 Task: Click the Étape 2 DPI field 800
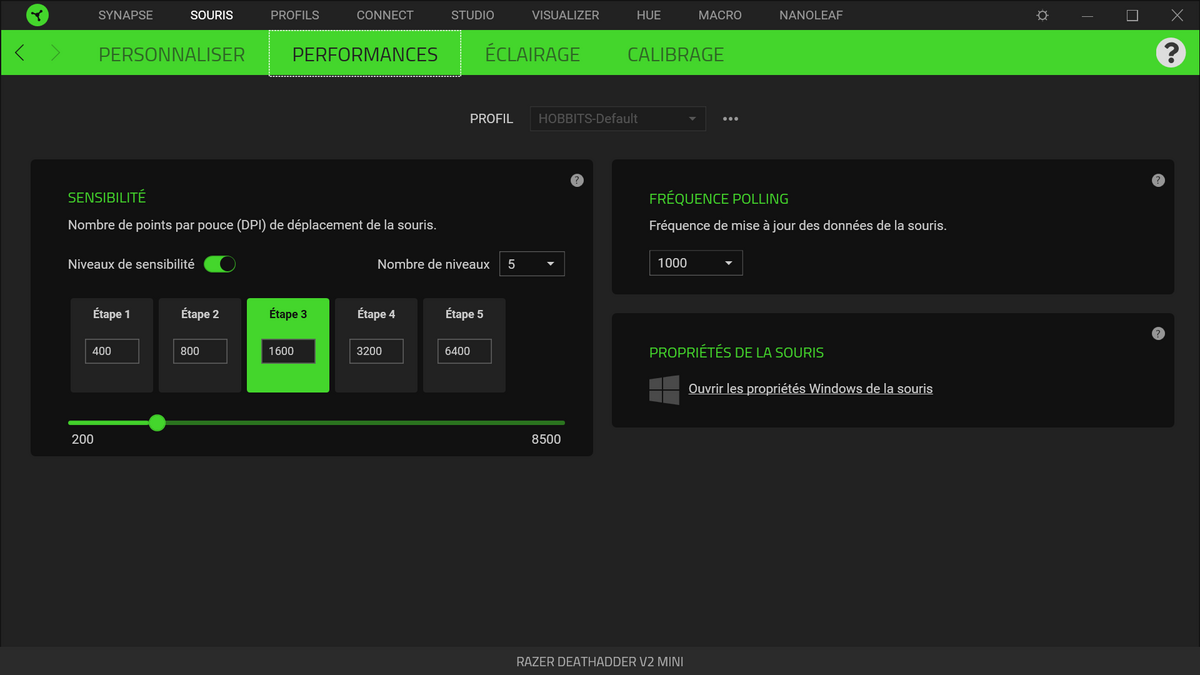(x=200, y=351)
